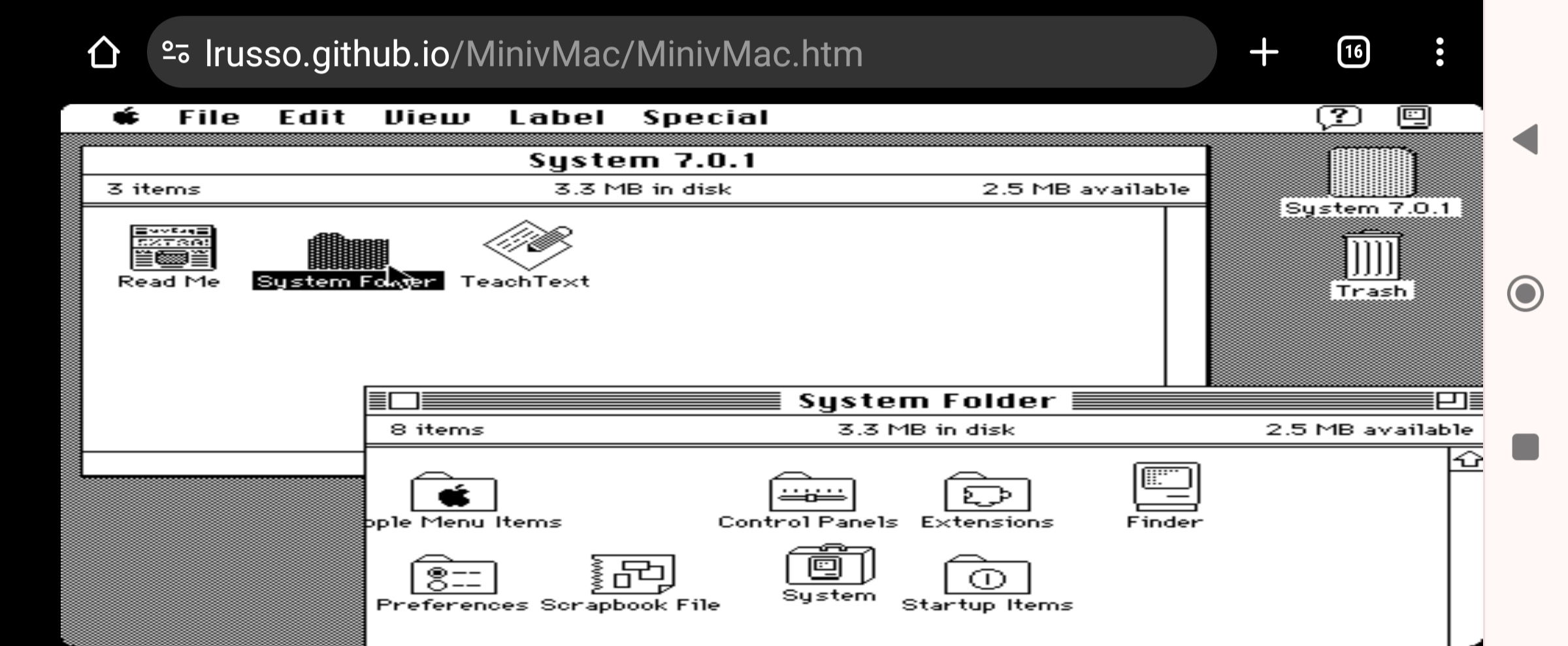Select the Scrapbook File icon
1568x646 pixels.
pos(632,574)
